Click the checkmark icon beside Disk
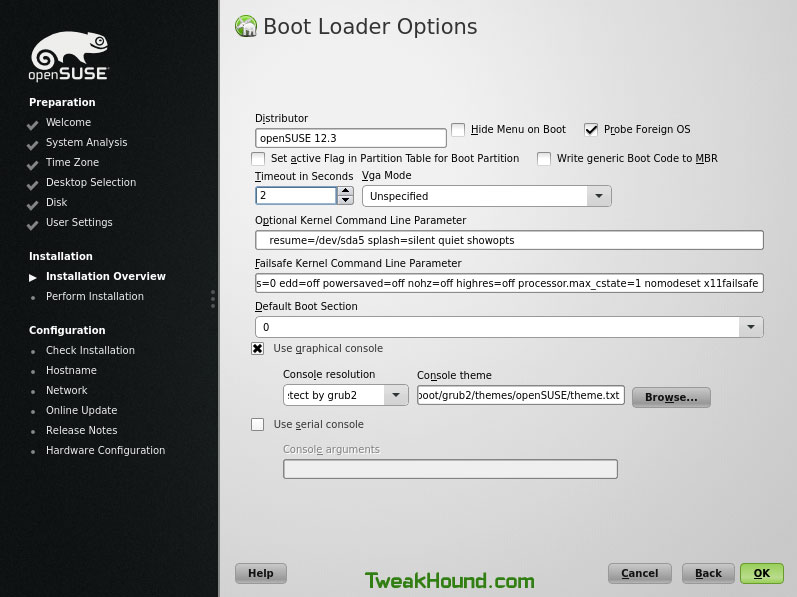The image size is (797, 597). click(33, 205)
